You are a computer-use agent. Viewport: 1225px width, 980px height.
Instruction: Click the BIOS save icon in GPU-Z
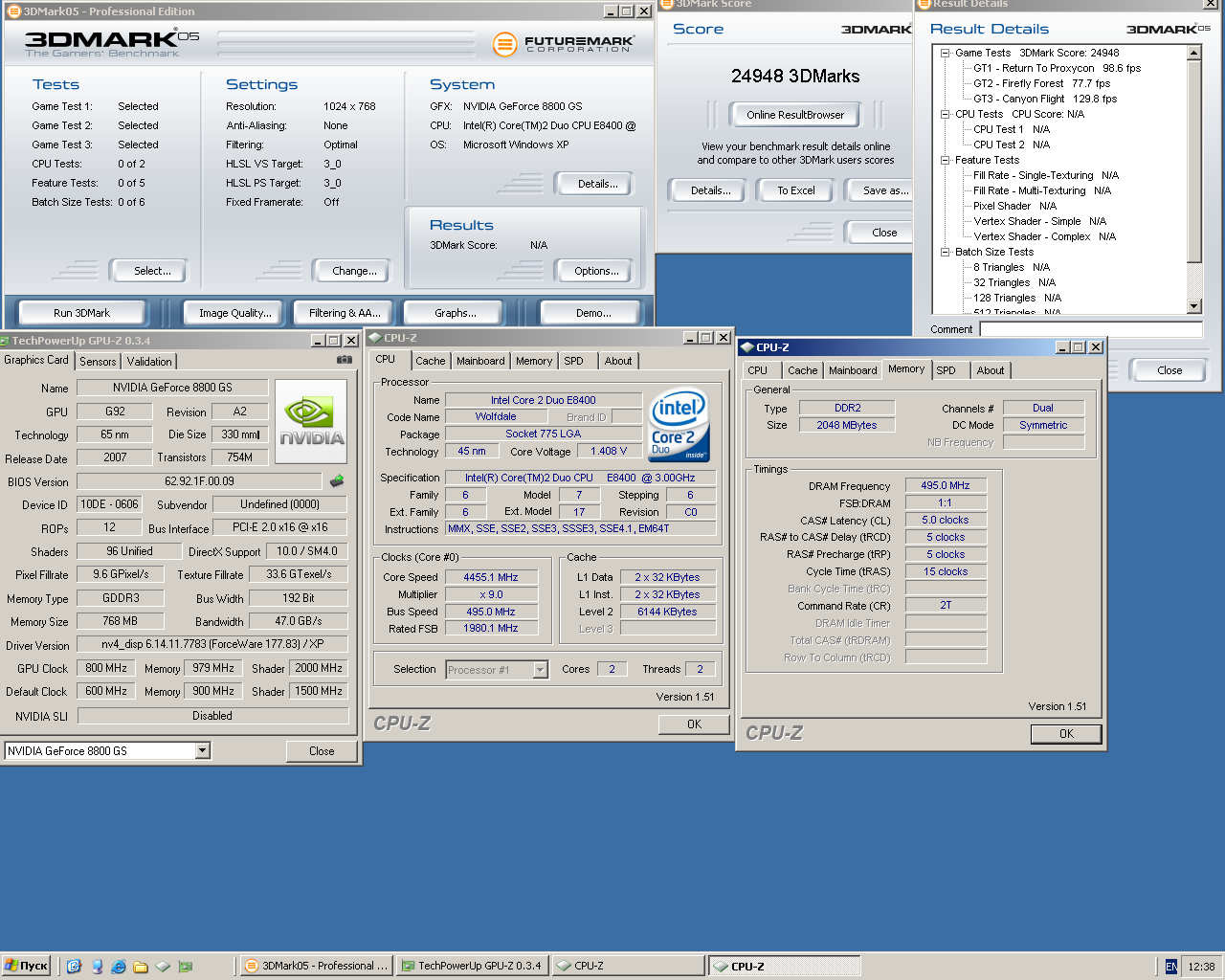point(337,481)
